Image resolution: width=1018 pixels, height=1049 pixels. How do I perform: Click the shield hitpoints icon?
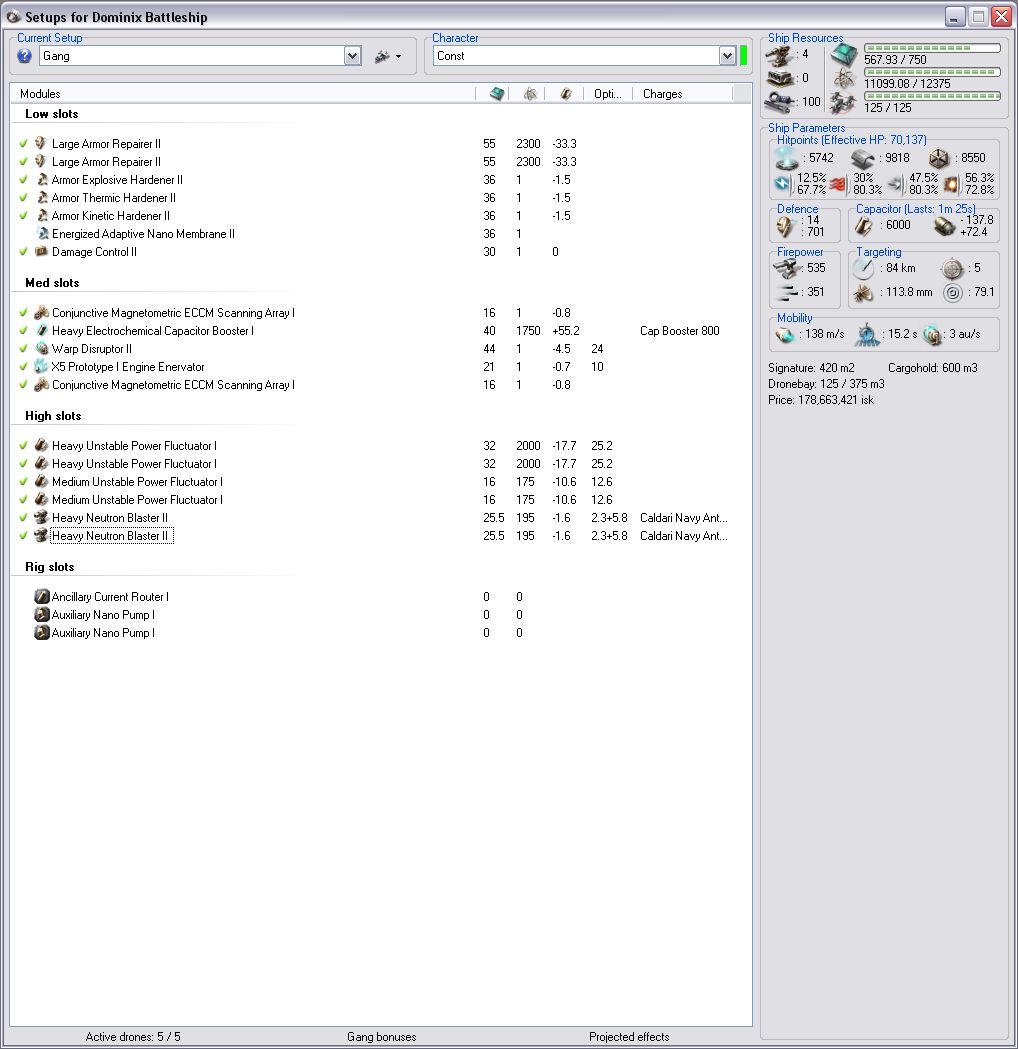click(787, 158)
